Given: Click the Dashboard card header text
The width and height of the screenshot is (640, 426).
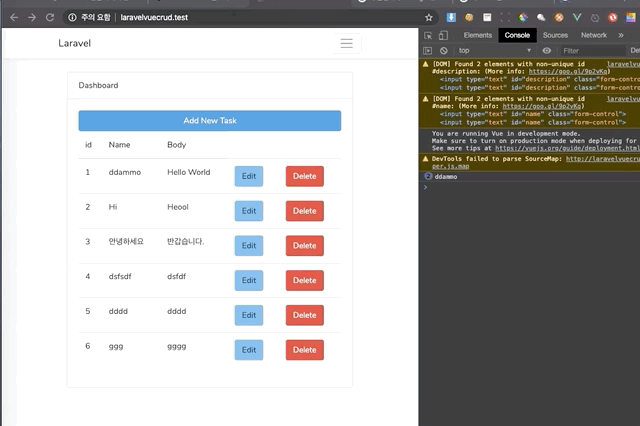Looking at the screenshot, I should tap(98, 85).
